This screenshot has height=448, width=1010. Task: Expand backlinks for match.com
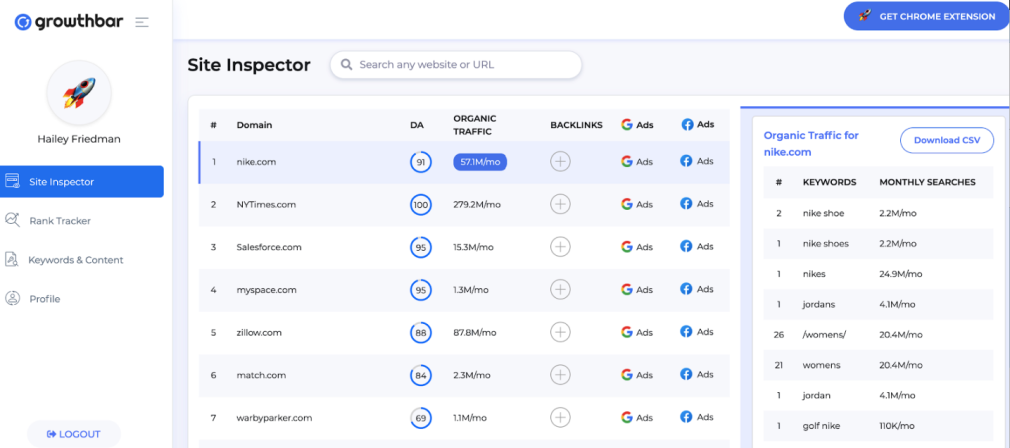click(560, 375)
